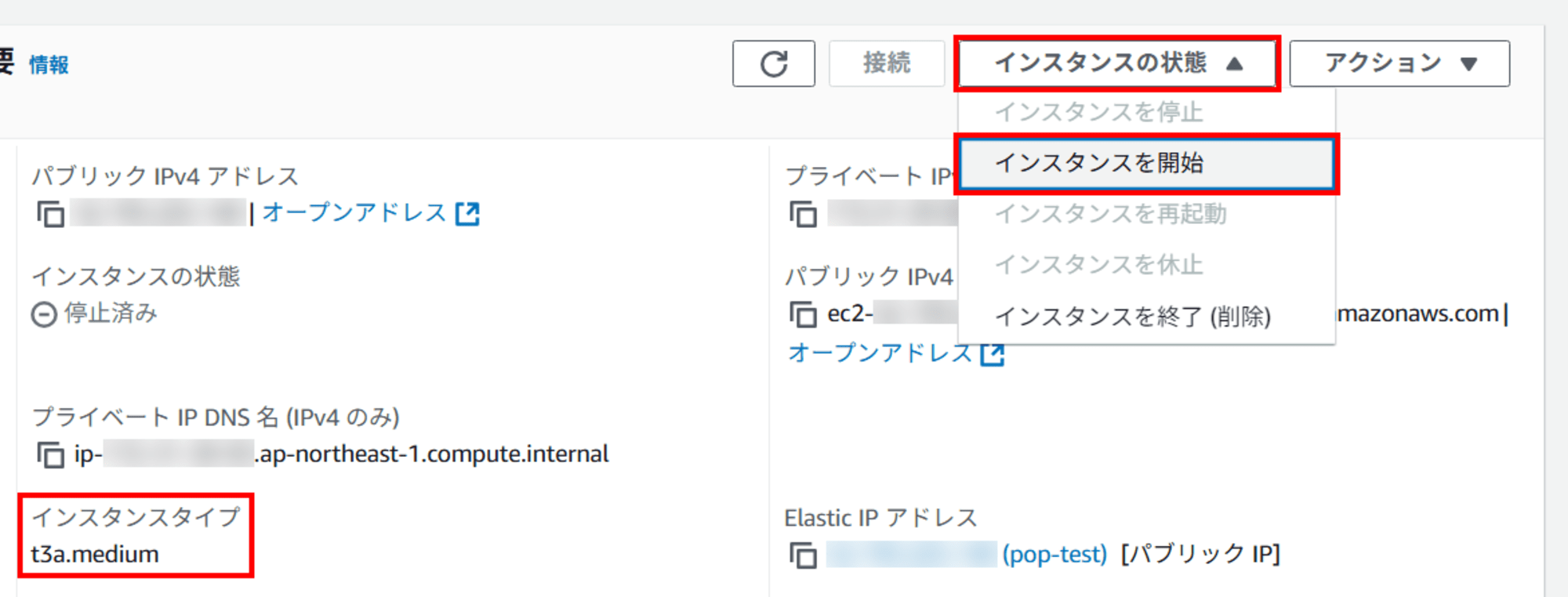
Task: Copy the public IPv4 DNS name
Action: tap(804, 314)
